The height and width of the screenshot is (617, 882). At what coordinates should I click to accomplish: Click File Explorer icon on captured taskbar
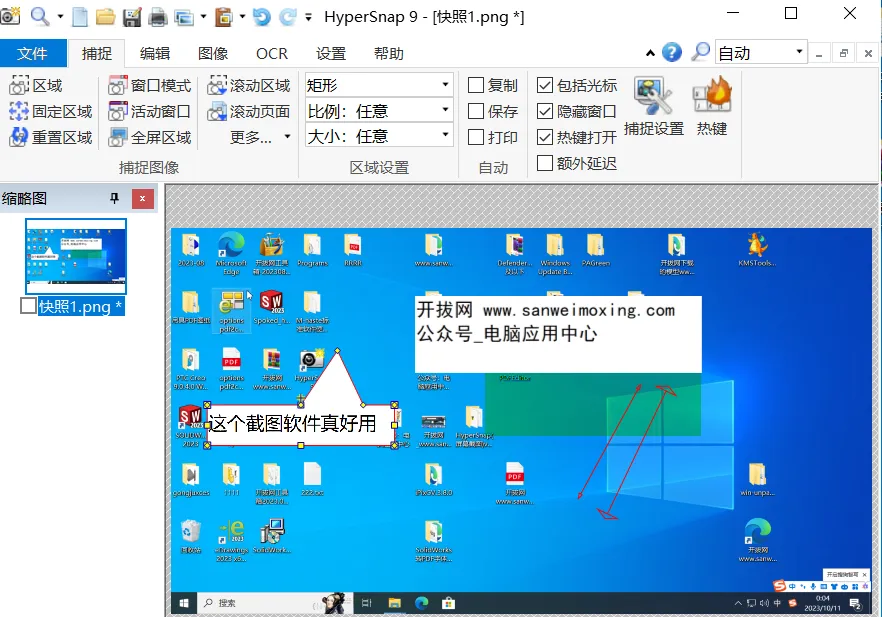point(394,603)
